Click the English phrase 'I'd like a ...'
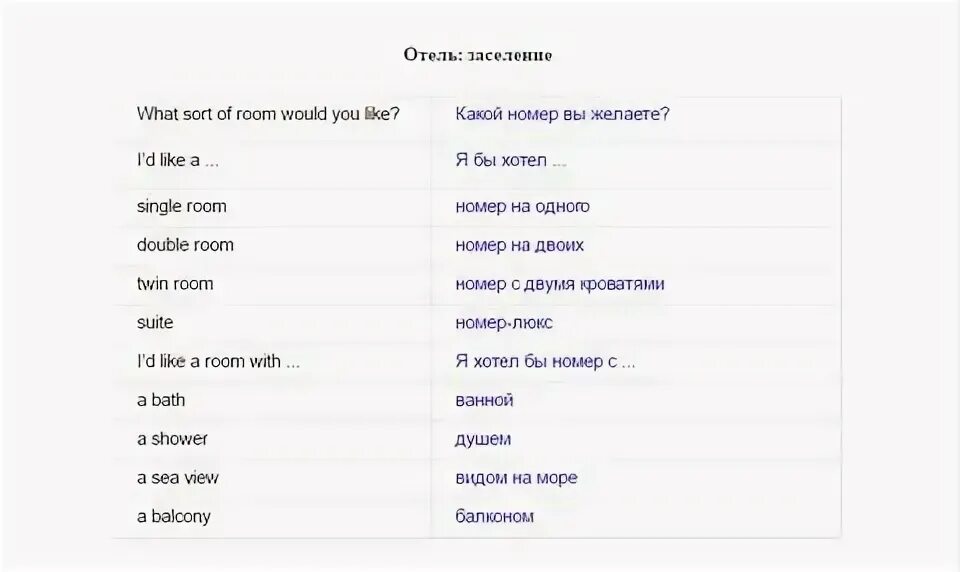The height and width of the screenshot is (572, 960). 178,160
